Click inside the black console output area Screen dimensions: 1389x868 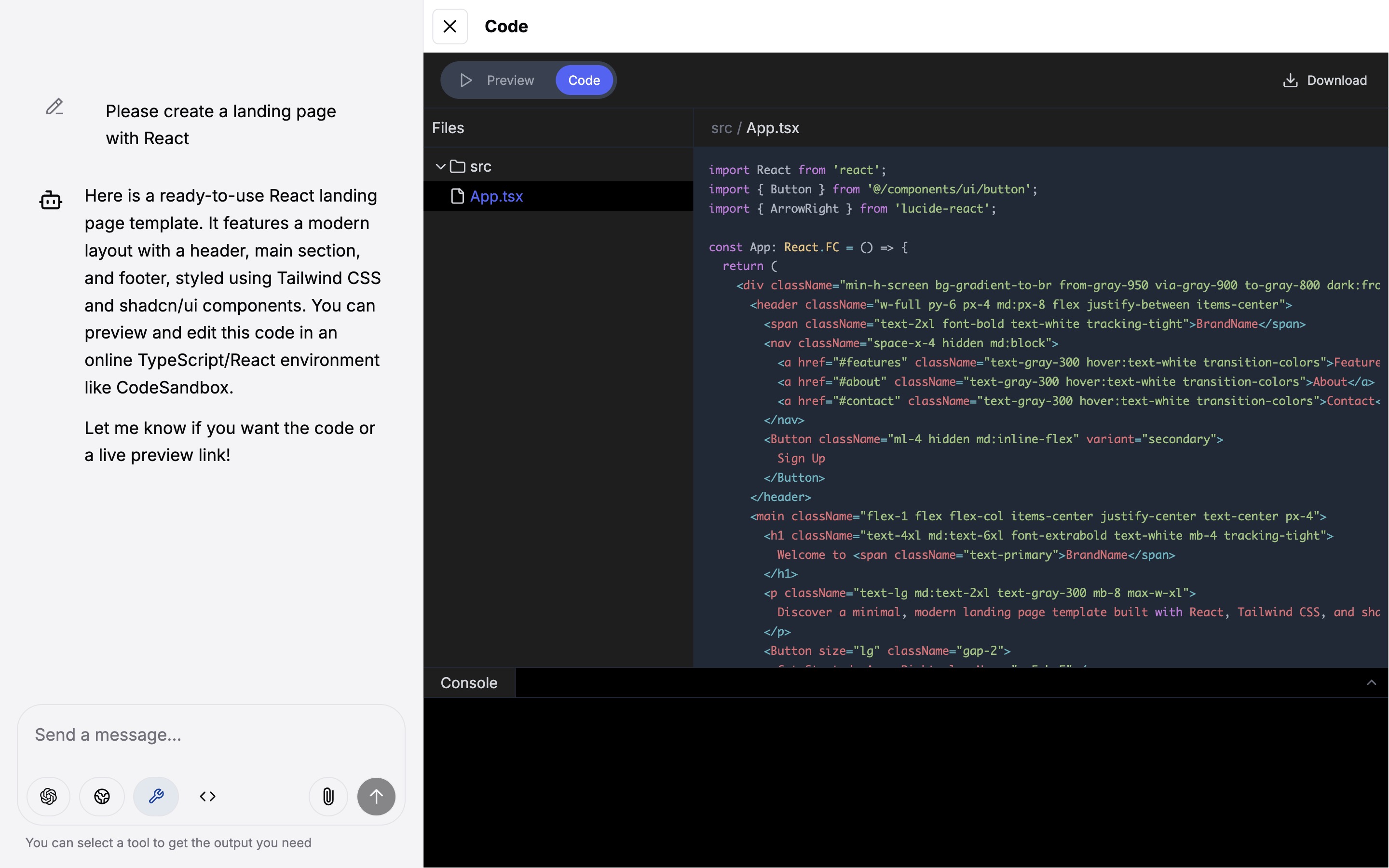click(906, 782)
